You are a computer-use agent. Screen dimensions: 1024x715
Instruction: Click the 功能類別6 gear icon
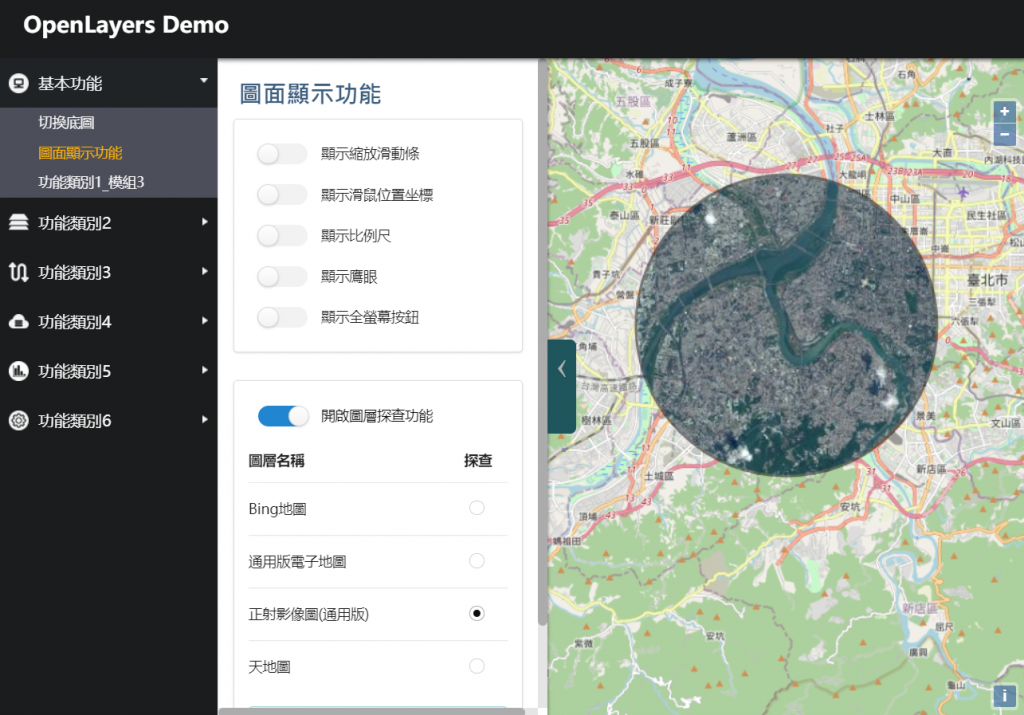pyautogui.click(x=18, y=421)
